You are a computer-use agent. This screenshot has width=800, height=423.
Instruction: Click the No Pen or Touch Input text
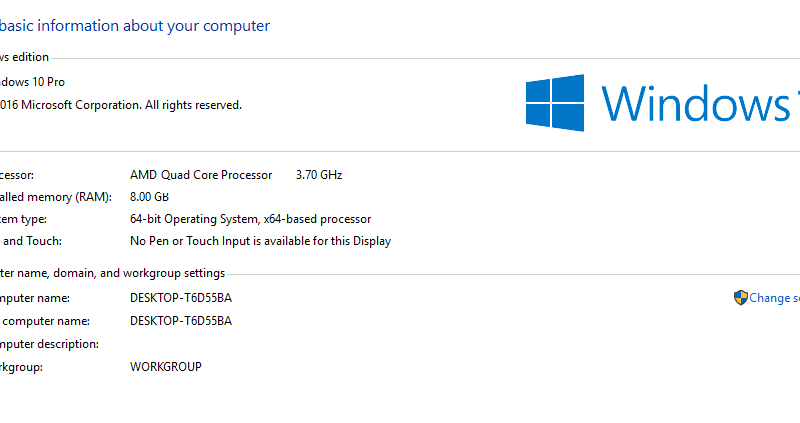tap(260, 241)
